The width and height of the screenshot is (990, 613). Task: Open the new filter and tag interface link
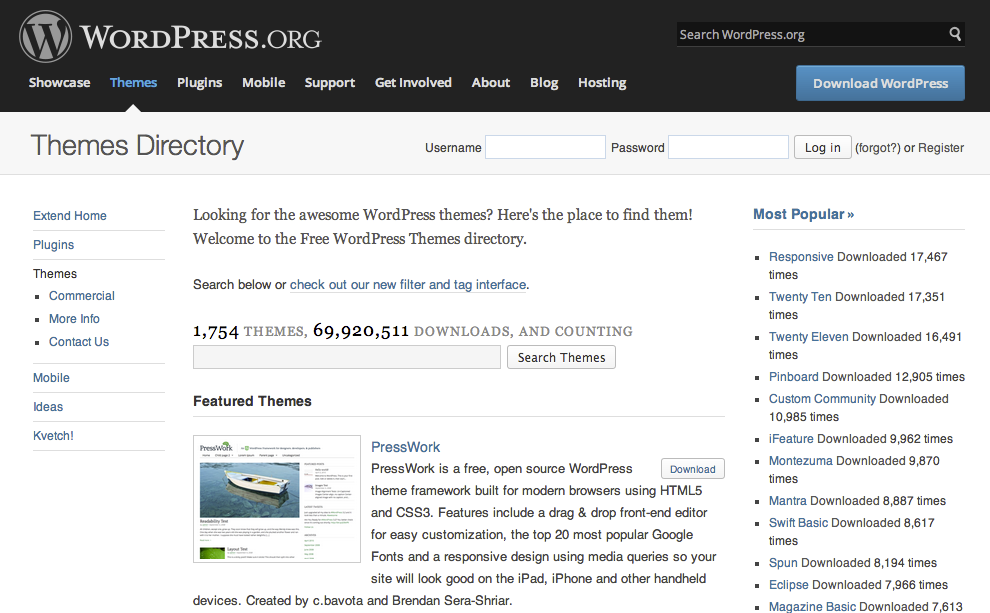pos(408,285)
